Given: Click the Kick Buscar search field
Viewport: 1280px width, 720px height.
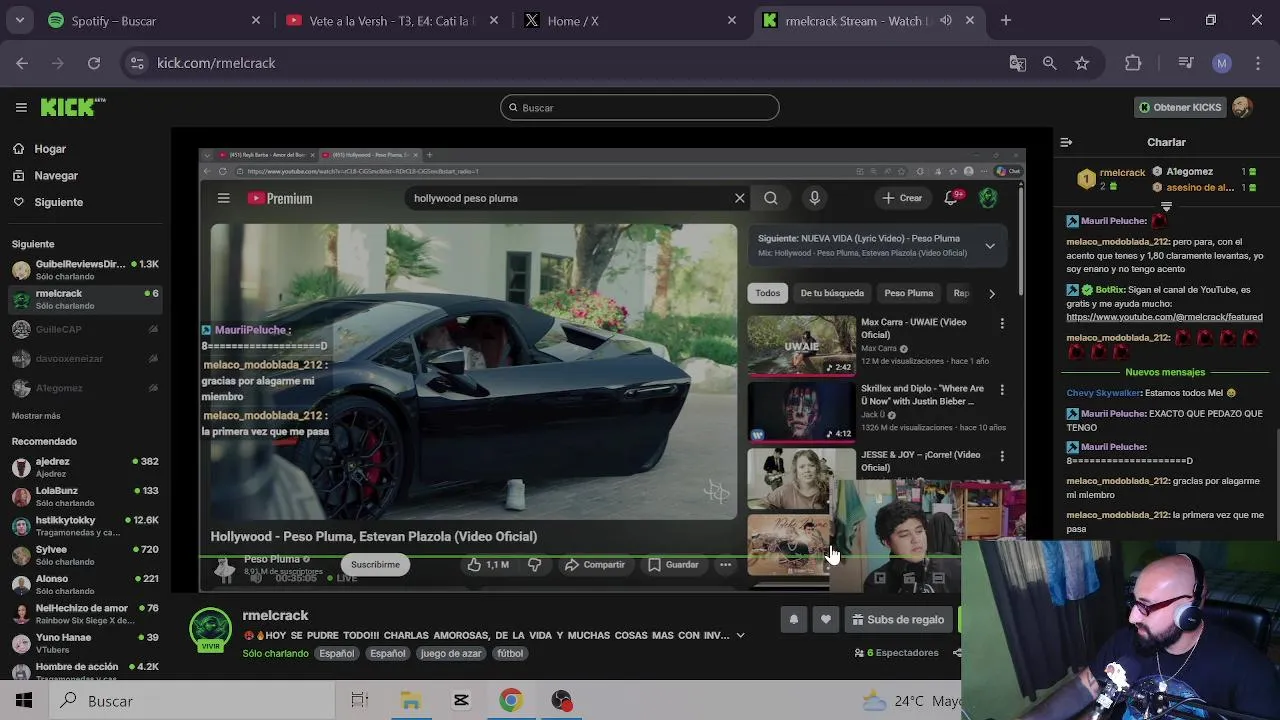Looking at the screenshot, I should (640, 107).
